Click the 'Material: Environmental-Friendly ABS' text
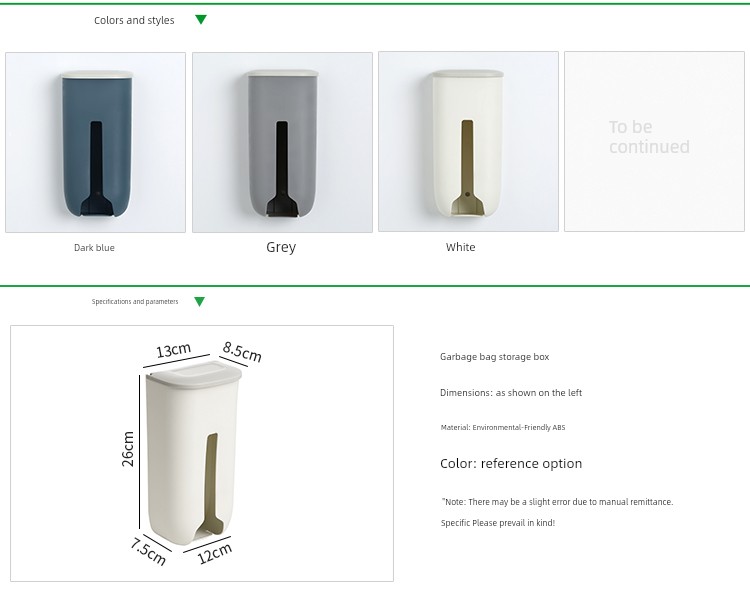 tap(503, 427)
